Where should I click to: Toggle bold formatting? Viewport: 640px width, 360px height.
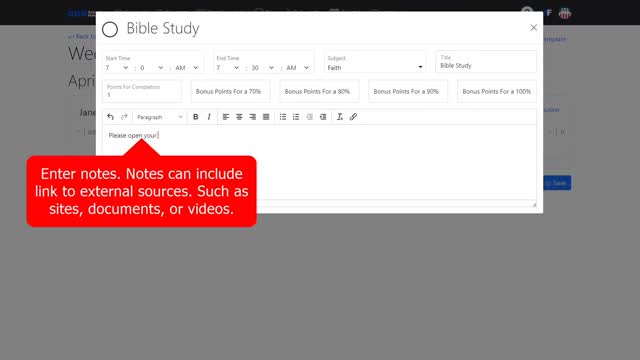[x=196, y=117]
